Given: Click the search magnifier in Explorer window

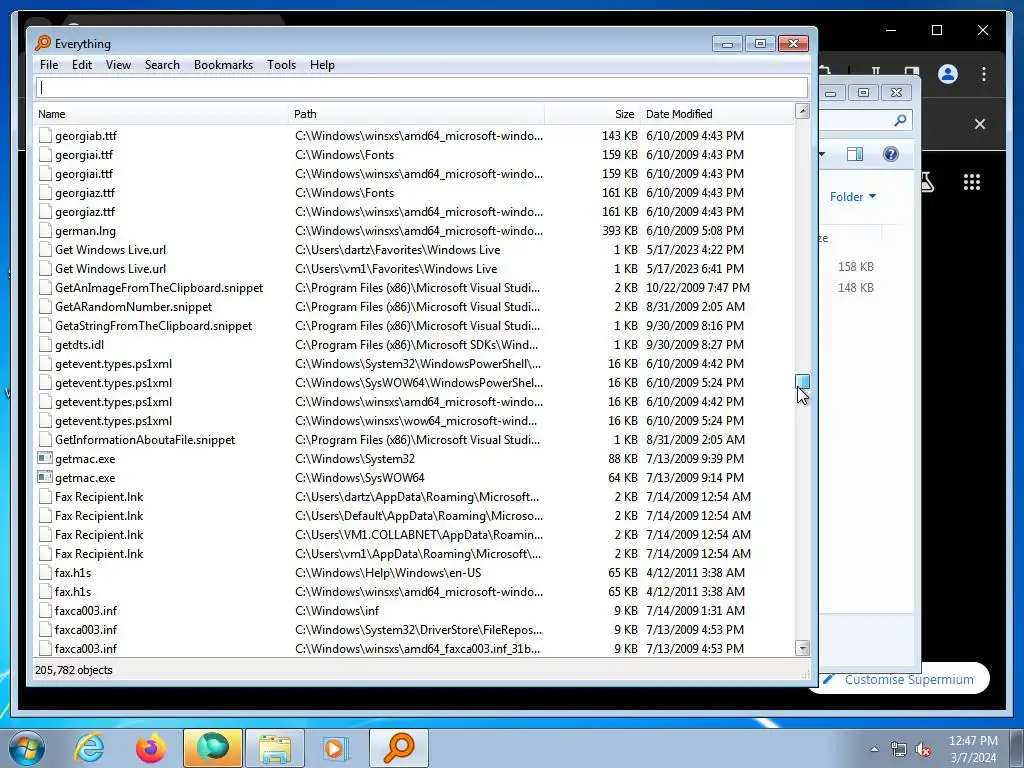Looking at the screenshot, I should pos(900,120).
